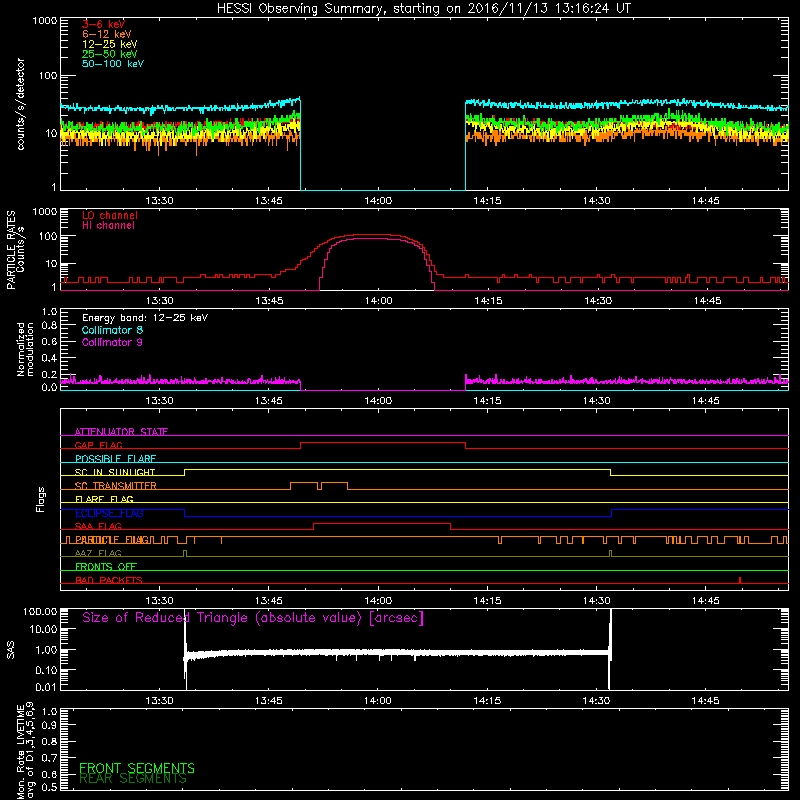Click the GAP FLAG label
Screen dimensions: 800x800
(98, 445)
